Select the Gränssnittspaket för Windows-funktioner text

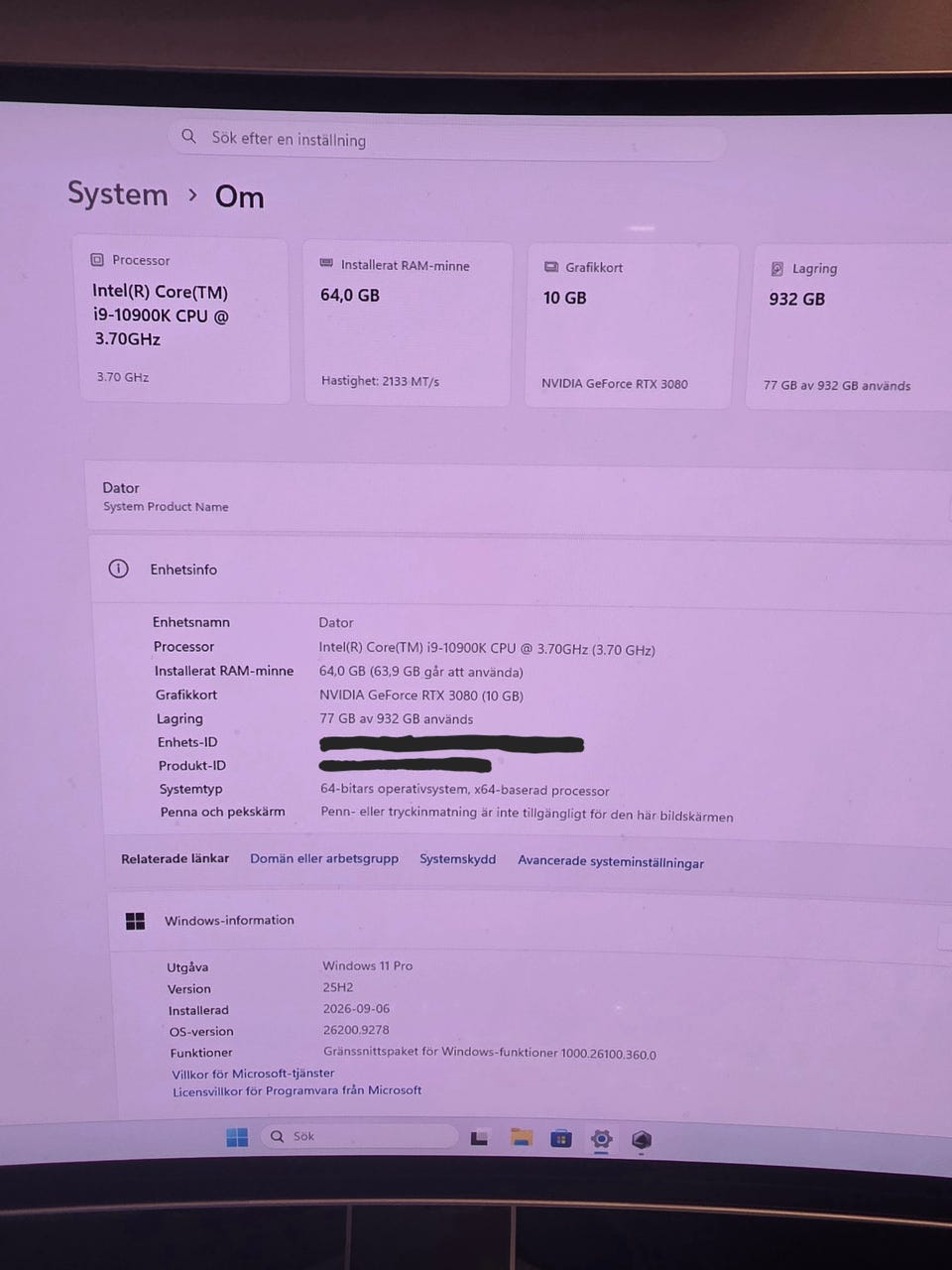(490, 1053)
